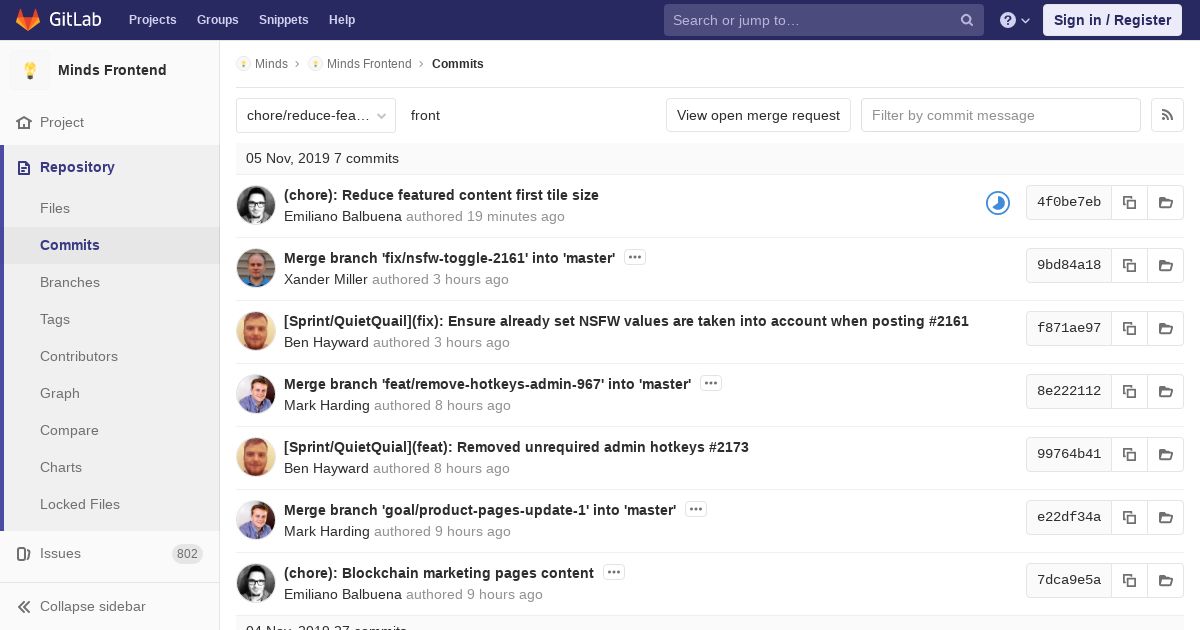View running pipeline status icon

coord(997,203)
